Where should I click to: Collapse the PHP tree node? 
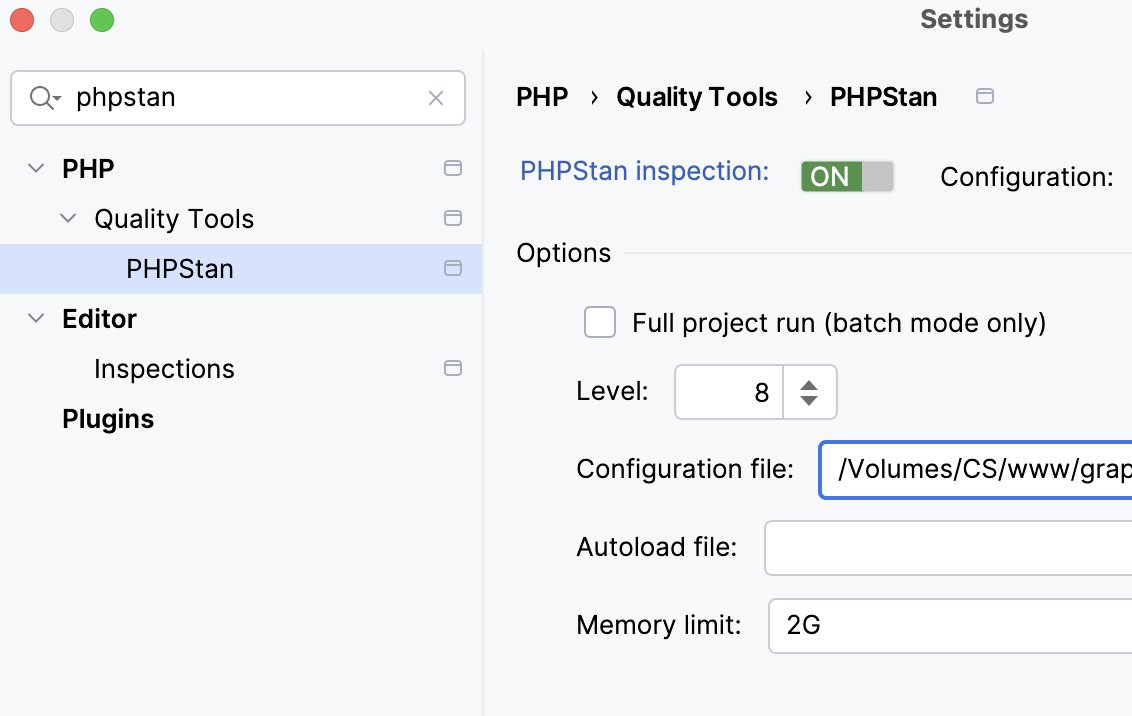click(x=35, y=168)
